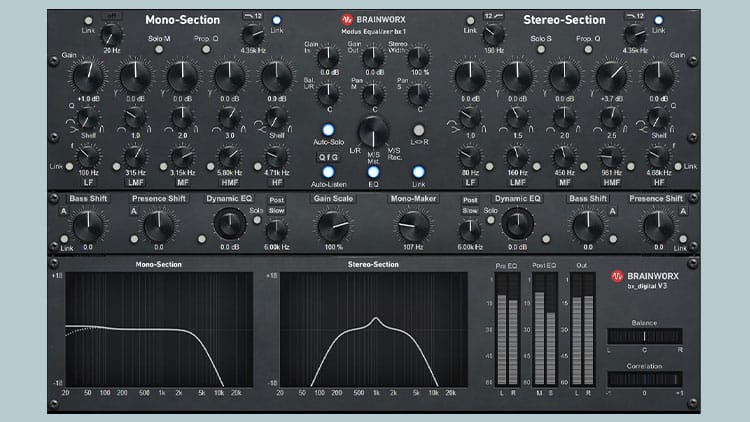
Task: Click the Gain Out knob
Action: pyautogui.click(x=373, y=57)
